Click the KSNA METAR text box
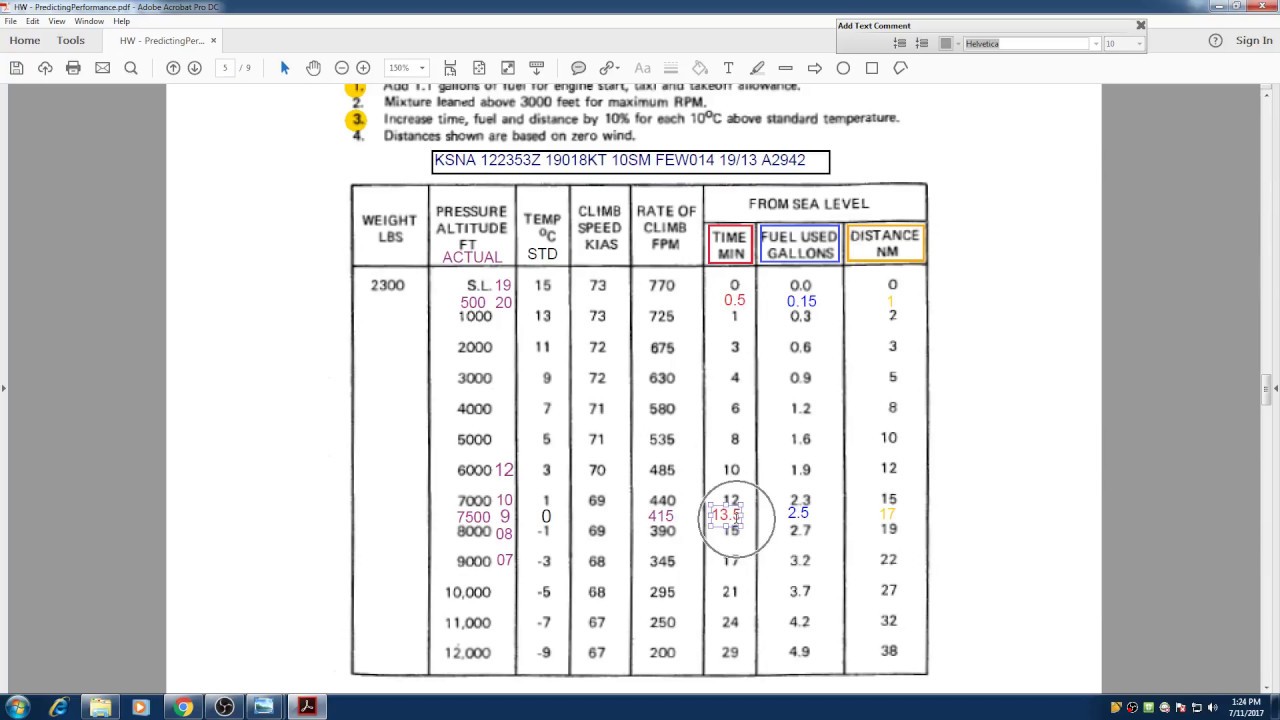Viewport: 1280px width, 720px height. [x=631, y=161]
